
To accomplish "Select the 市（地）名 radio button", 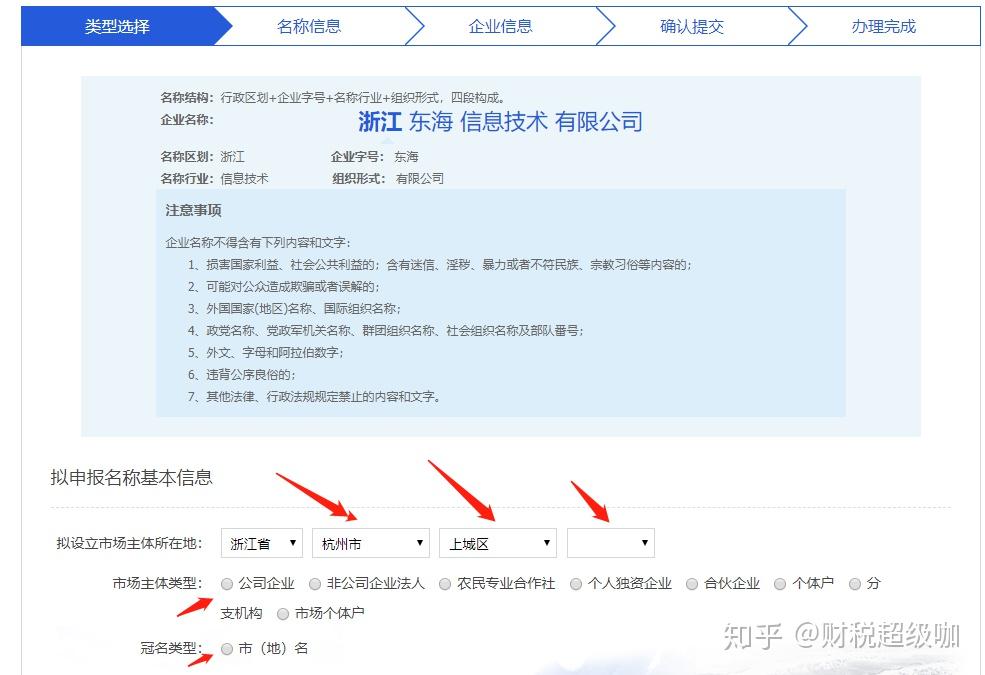I will (x=227, y=649).
